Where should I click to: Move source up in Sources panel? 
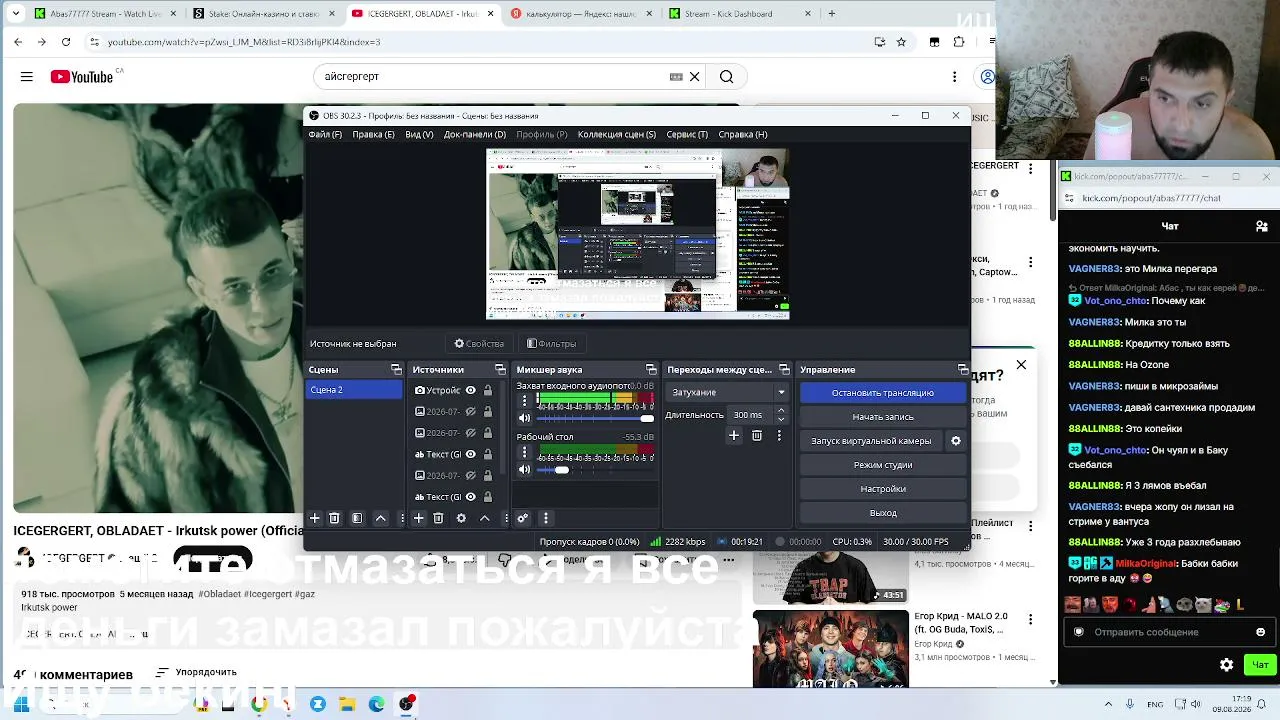coord(485,518)
